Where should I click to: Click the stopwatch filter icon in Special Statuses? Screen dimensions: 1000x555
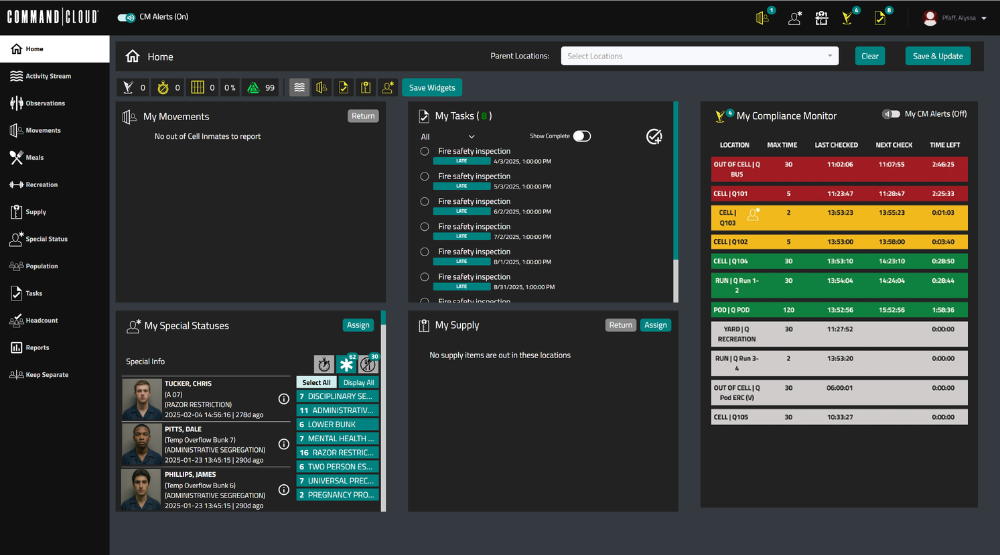[x=324, y=364]
